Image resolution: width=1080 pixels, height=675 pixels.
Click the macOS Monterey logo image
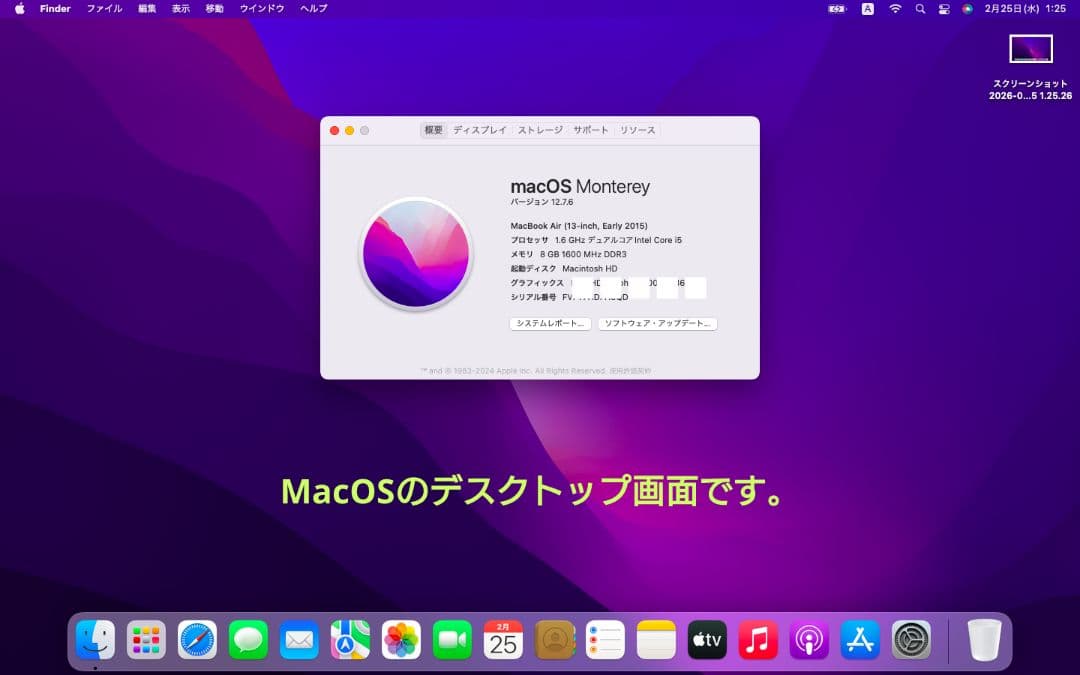[x=416, y=253]
